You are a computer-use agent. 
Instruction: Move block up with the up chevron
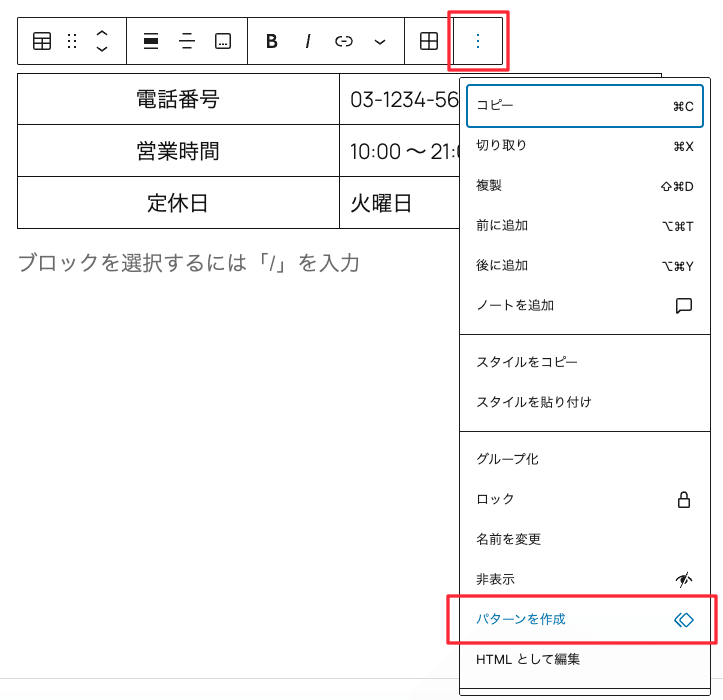tap(102, 34)
